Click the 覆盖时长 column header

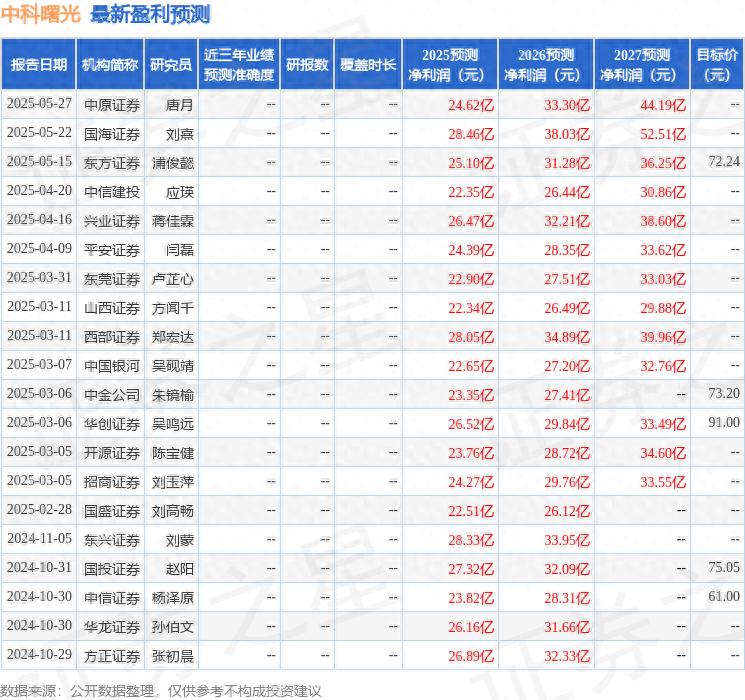click(x=368, y=65)
